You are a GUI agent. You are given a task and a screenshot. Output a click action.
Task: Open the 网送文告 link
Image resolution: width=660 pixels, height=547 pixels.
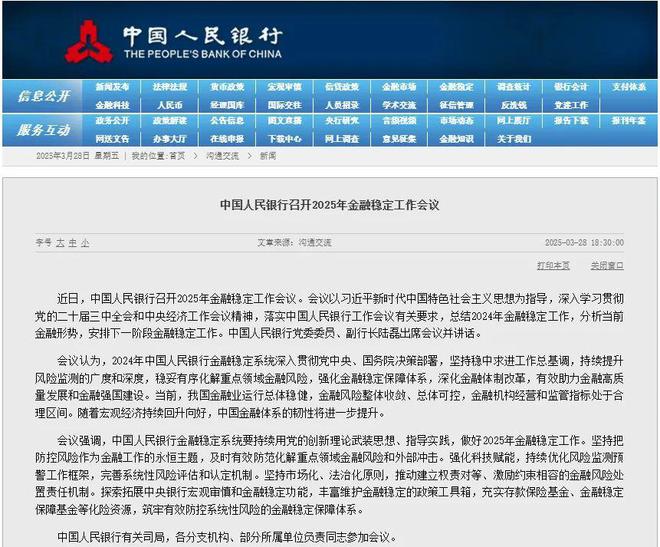point(112,139)
